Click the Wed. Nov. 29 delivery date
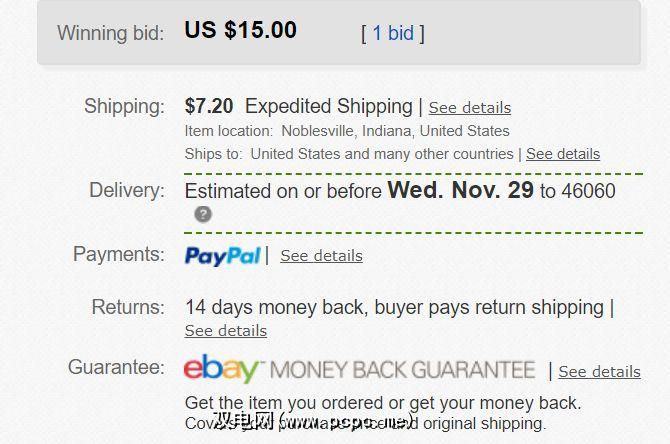This screenshot has height=444, width=670. coord(460,189)
